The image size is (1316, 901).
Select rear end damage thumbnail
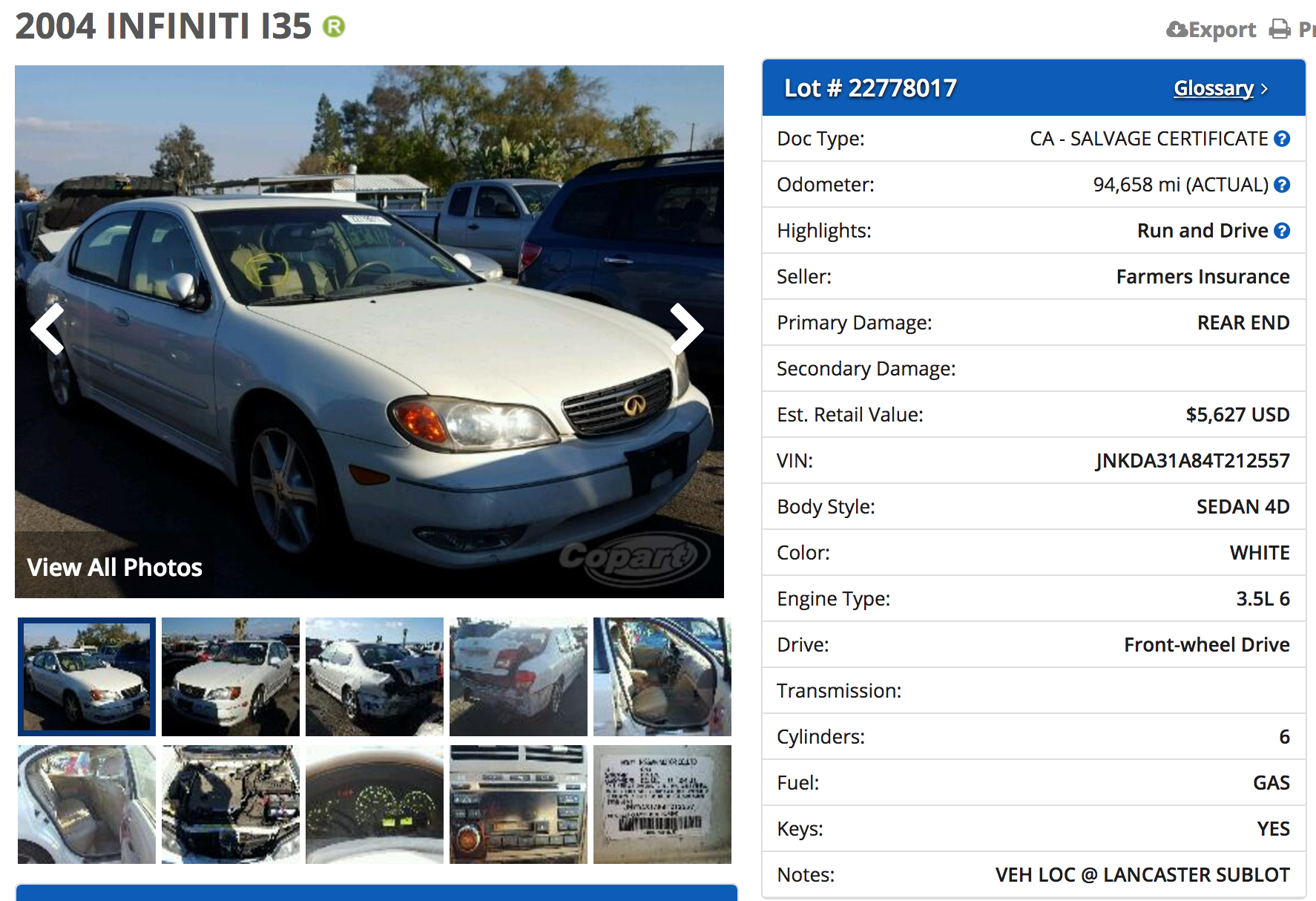[519, 677]
